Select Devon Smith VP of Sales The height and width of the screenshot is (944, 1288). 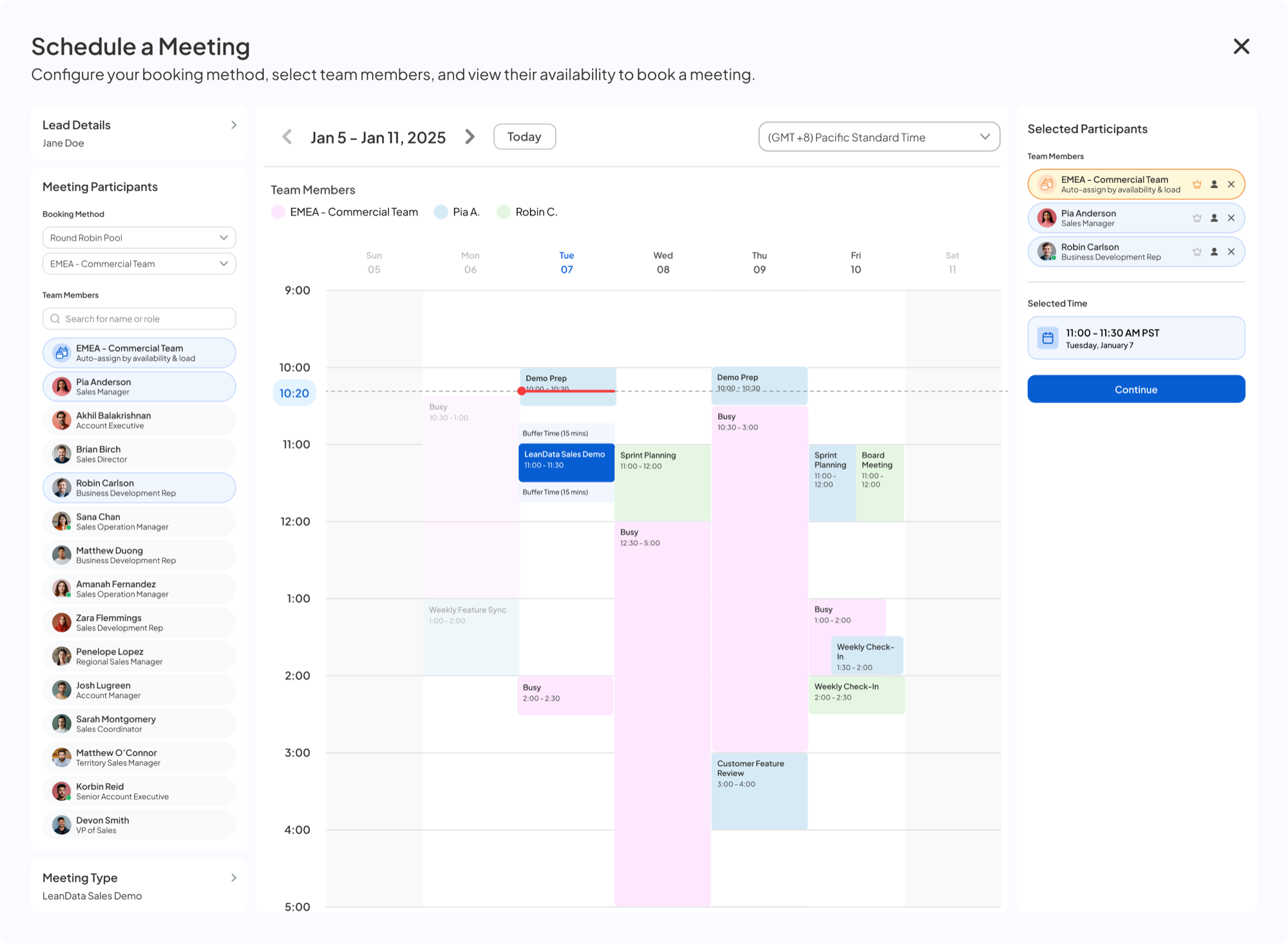[139, 825]
